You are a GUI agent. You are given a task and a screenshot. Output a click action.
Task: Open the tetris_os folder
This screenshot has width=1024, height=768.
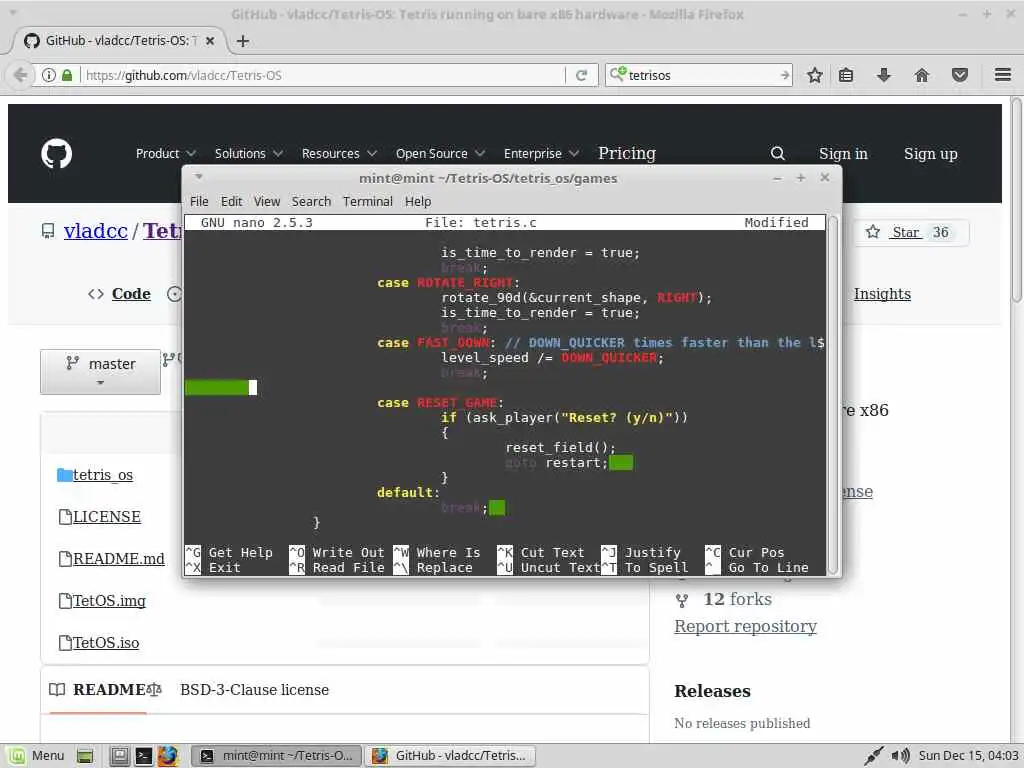[x=103, y=475]
